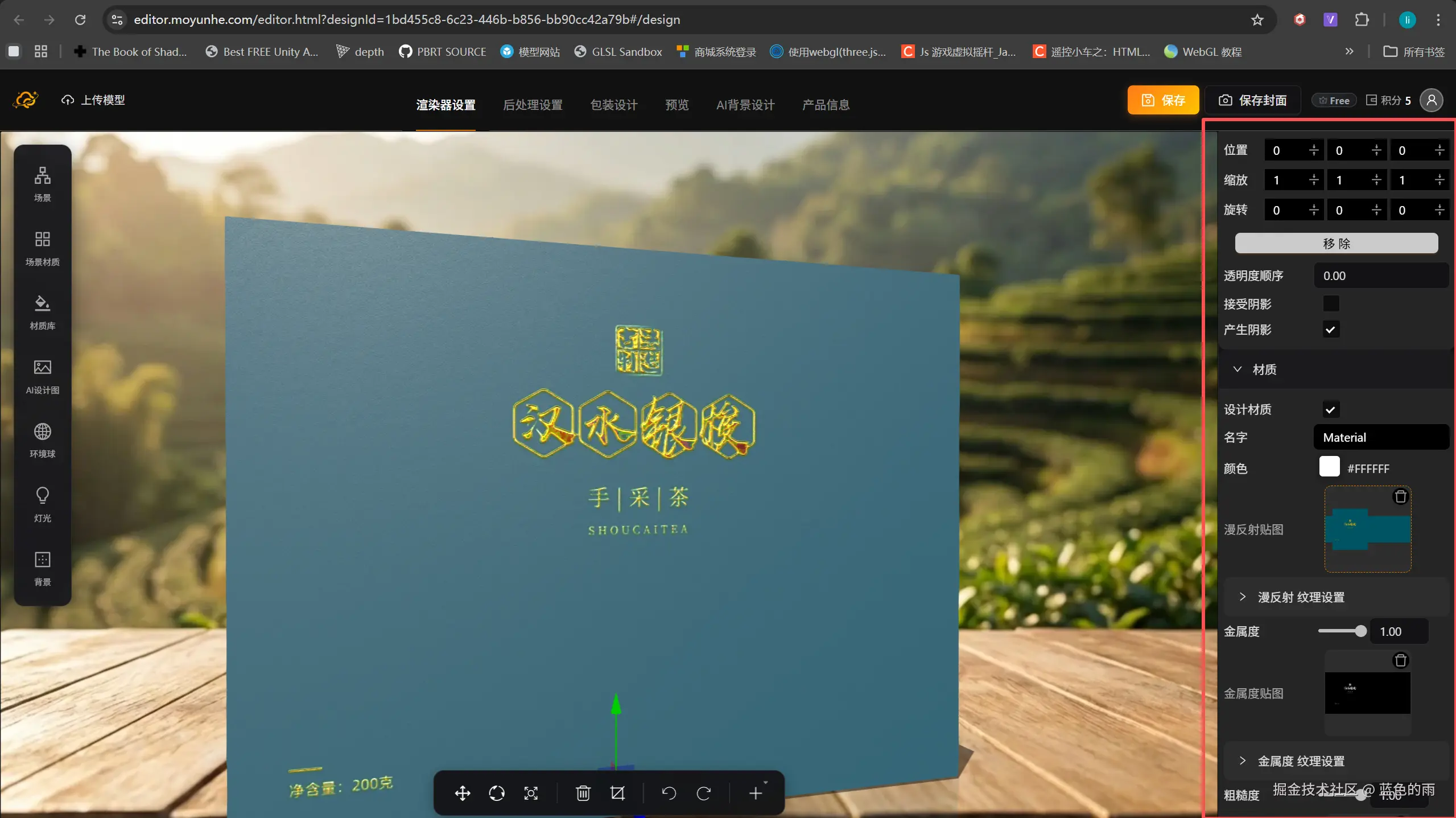
Task: Open the white 颜色 color swatch
Action: pyautogui.click(x=1329, y=467)
